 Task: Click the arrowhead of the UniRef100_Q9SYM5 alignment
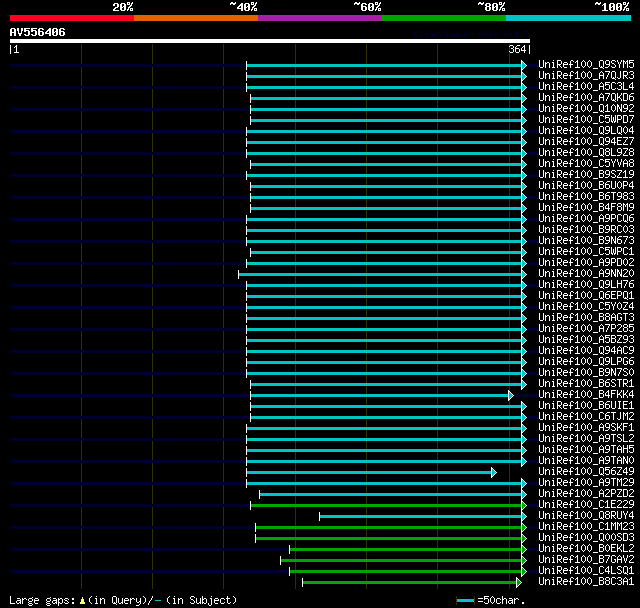tap(524, 65)
